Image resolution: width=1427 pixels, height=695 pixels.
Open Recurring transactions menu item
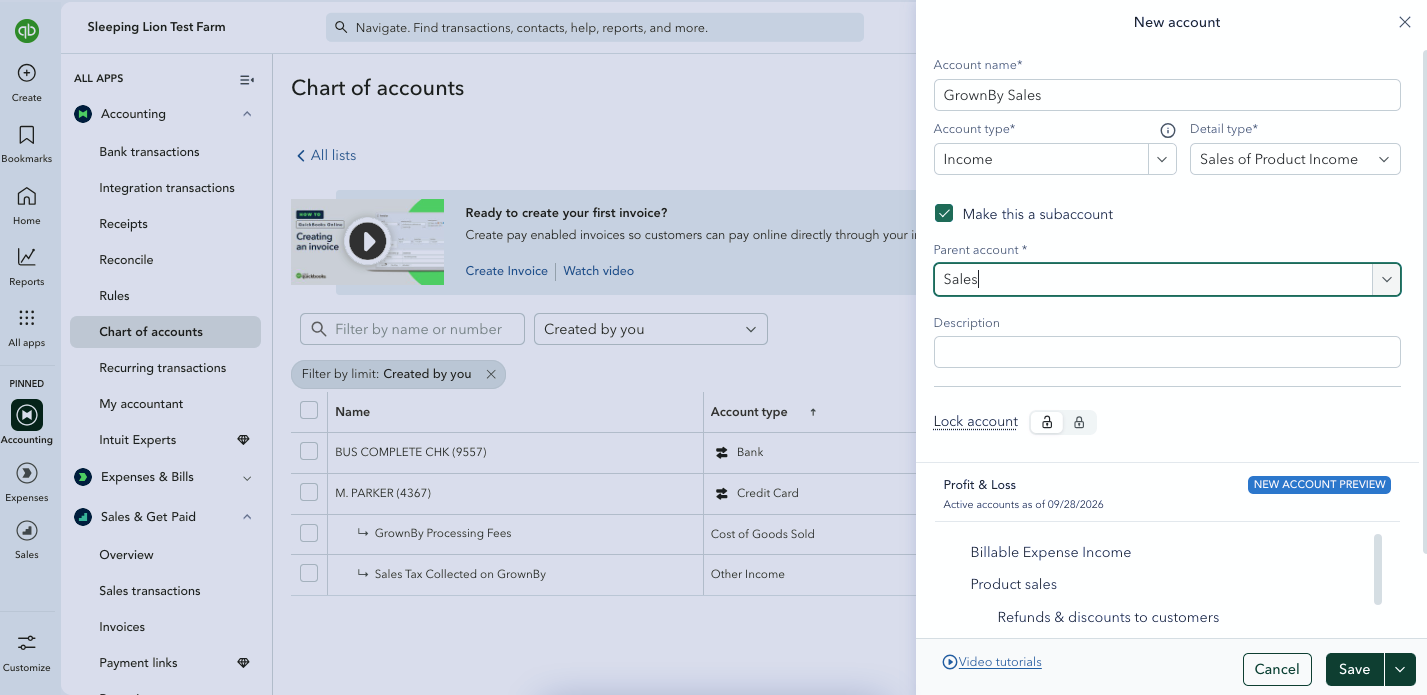coord(163,368)
